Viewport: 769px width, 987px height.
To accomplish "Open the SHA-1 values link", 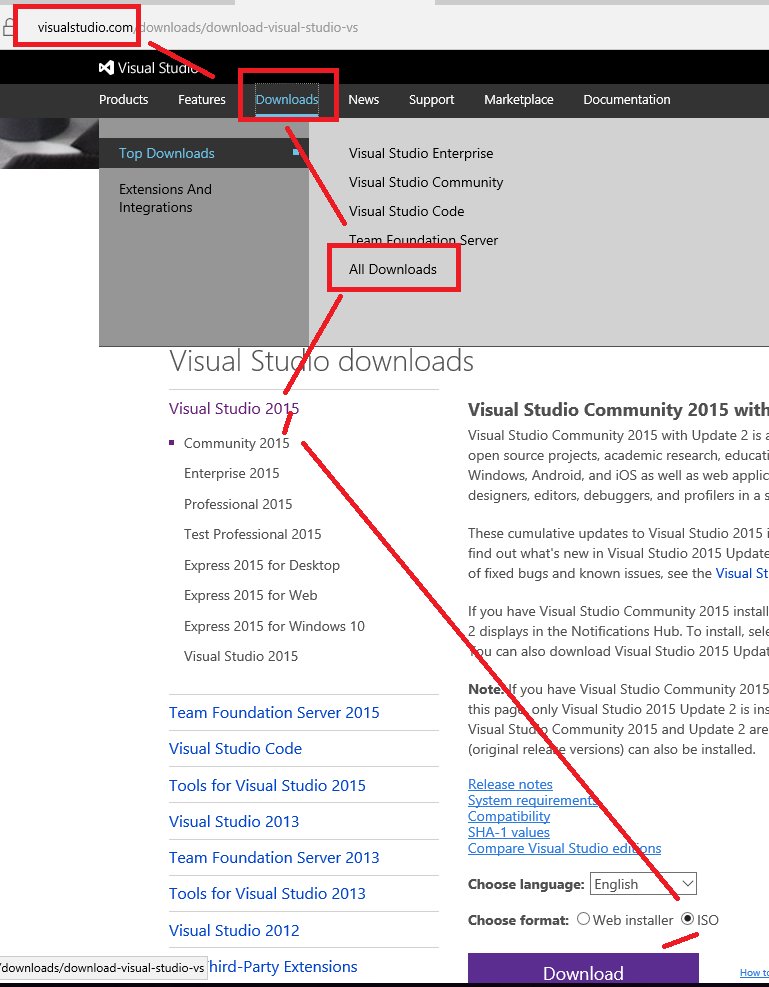I will pos(509,832).
